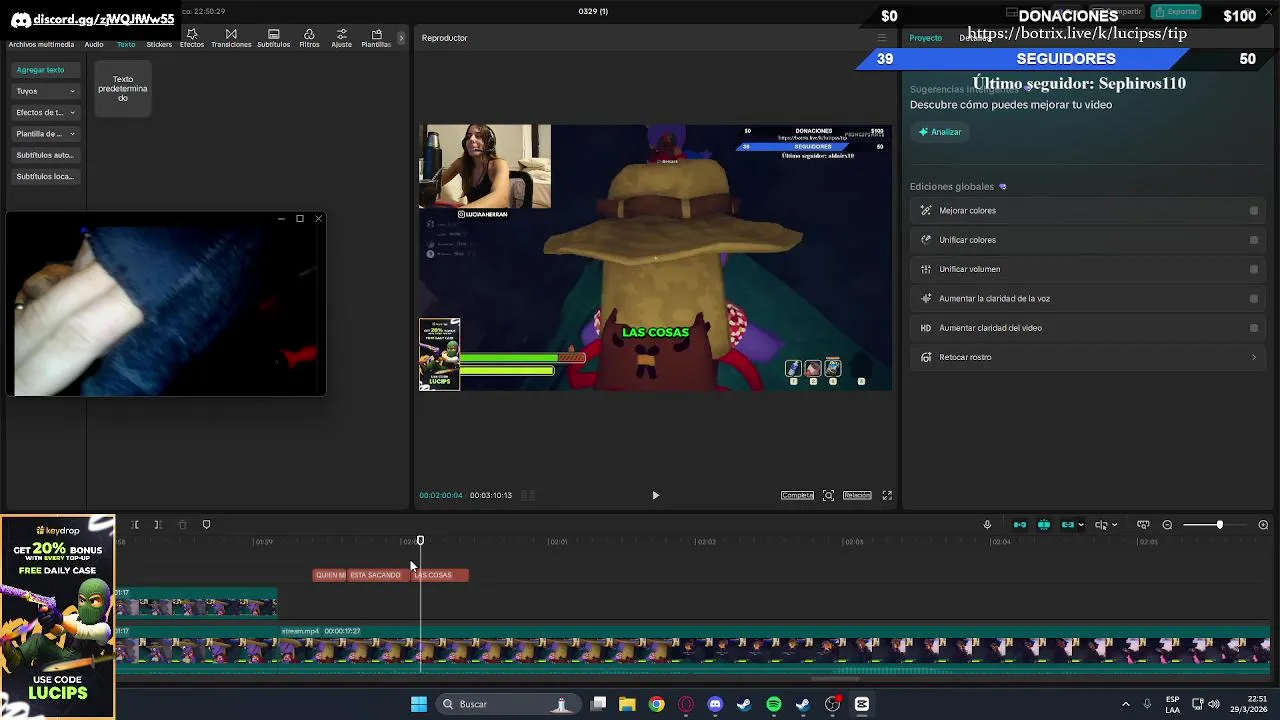
Task: Expand the Plantilla de... dropdown
Action: (x=45, y=134)
